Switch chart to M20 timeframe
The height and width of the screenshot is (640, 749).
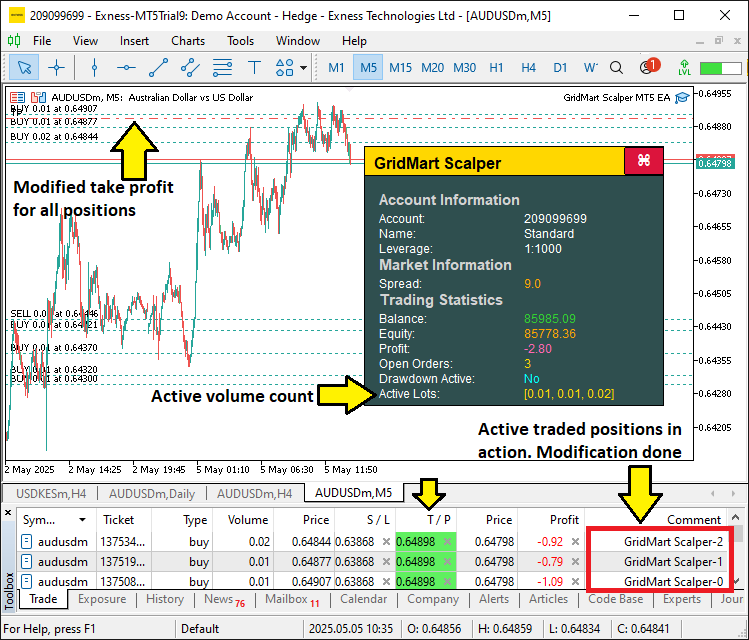click(432, 68)
